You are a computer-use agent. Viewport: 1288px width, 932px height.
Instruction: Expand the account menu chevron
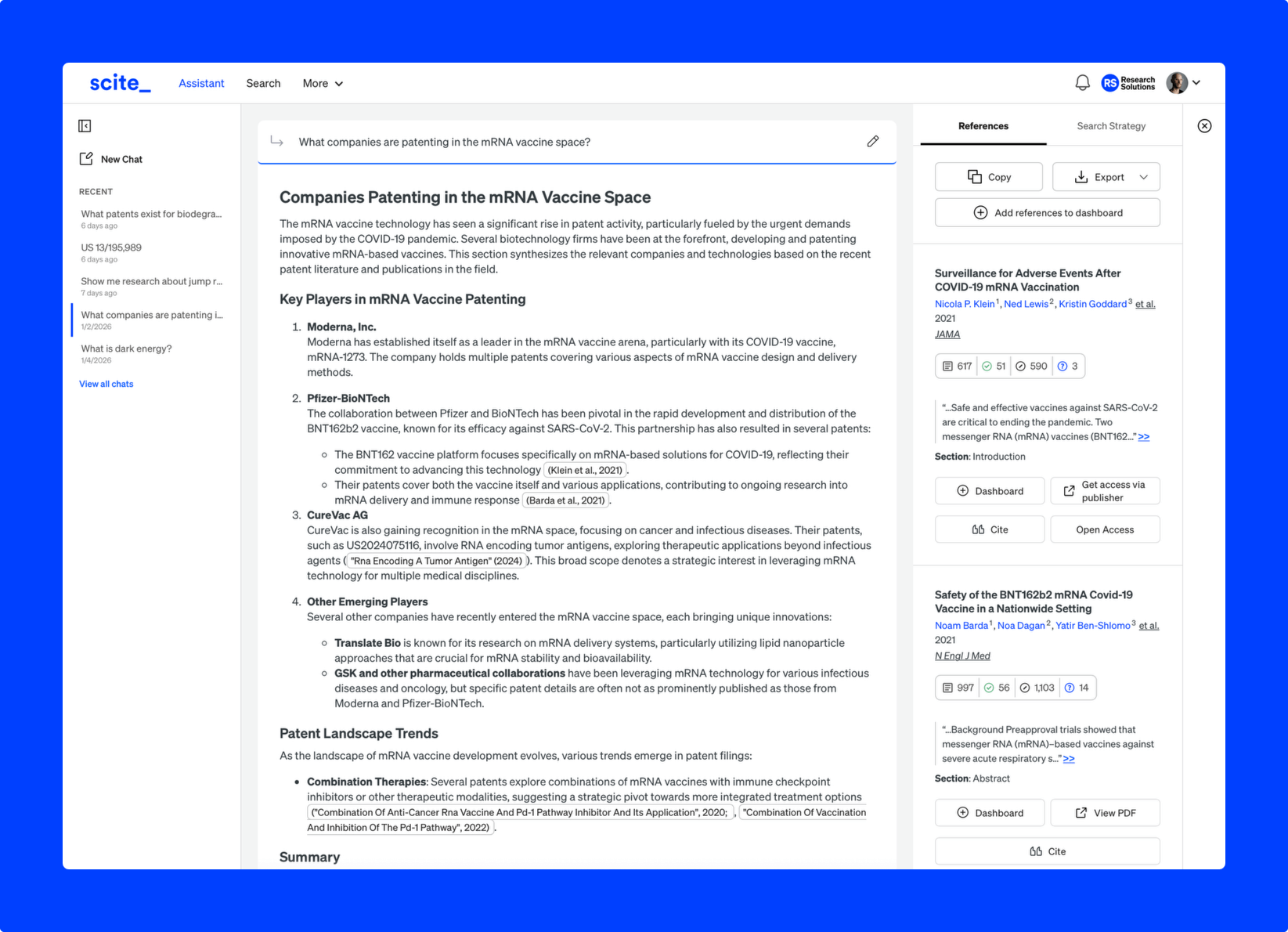1196,83
